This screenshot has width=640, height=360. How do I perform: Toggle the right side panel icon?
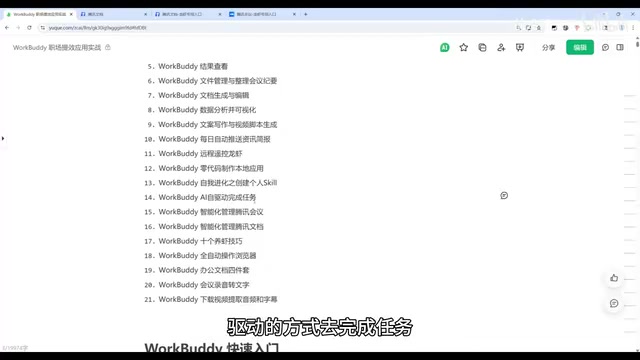click(x=620, y=47)
